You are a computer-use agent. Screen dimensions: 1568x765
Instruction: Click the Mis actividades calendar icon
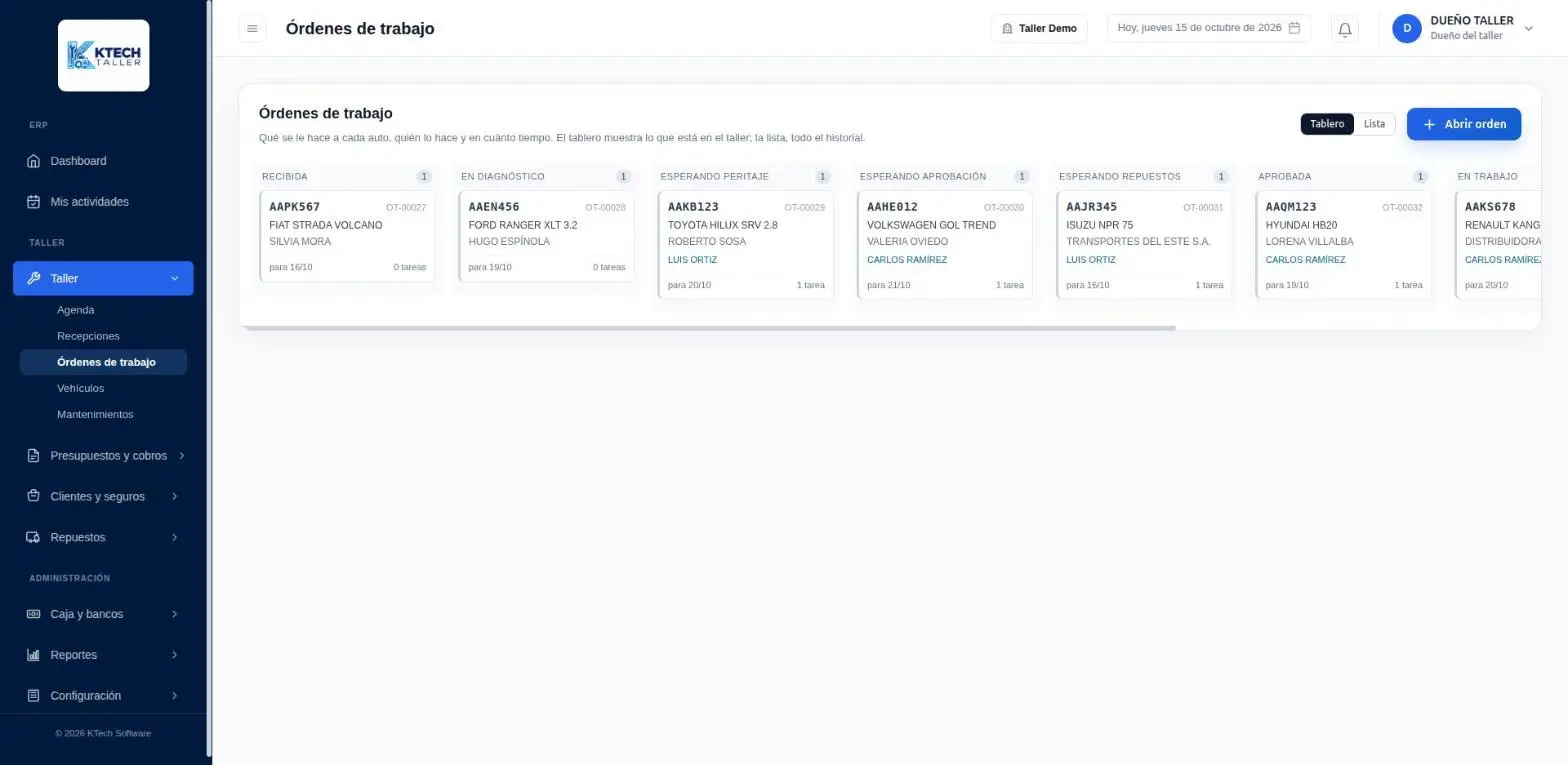[x=33, y=202]
